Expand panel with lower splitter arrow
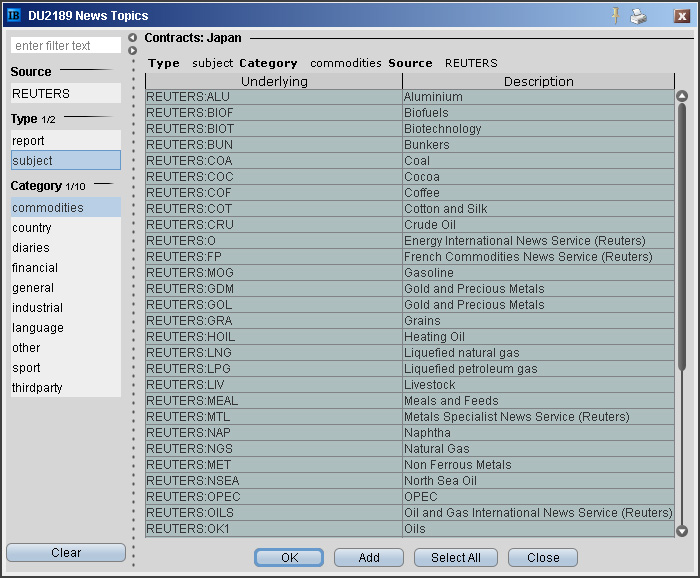700x578 pixels. pos(133,50)
